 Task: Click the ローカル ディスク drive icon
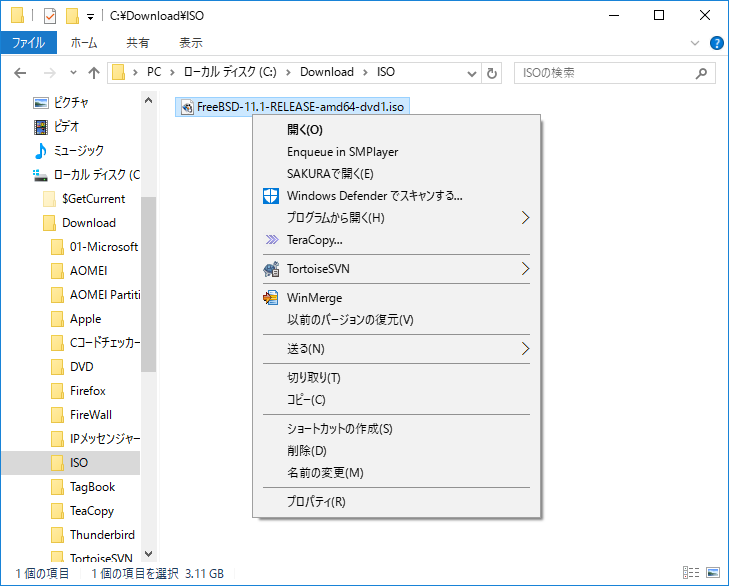[x=40, y=175]
